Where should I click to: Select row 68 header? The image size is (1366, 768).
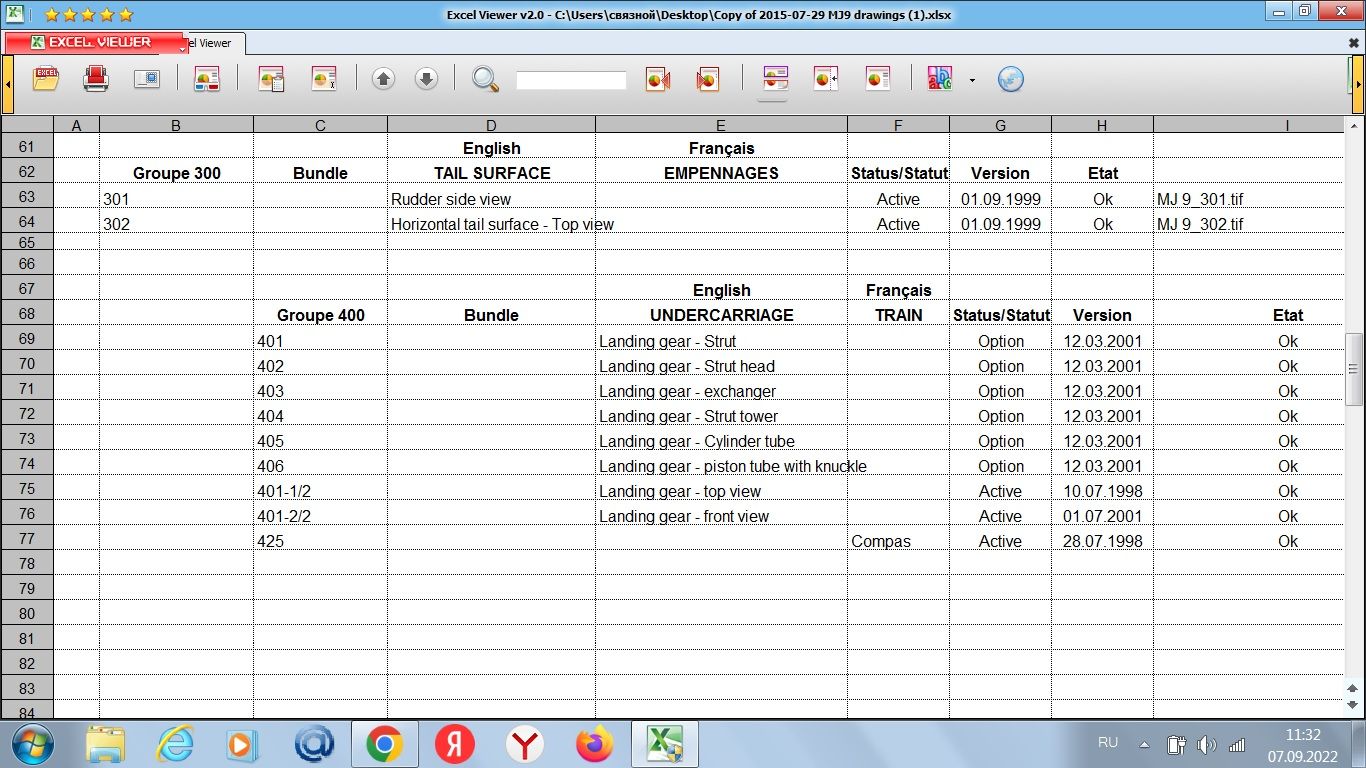point(26,314)
